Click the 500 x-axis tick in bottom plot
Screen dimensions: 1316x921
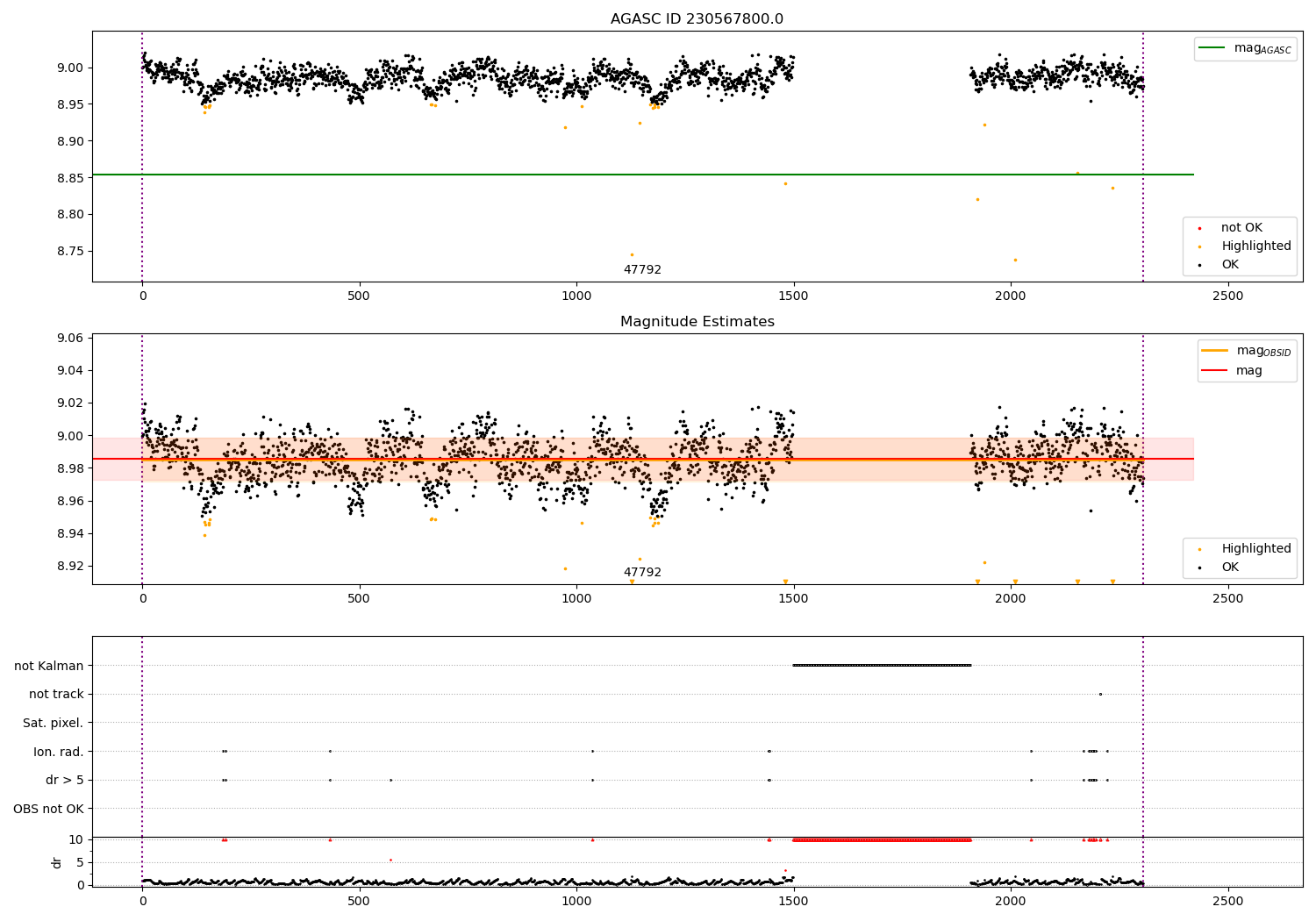point(359,901)
